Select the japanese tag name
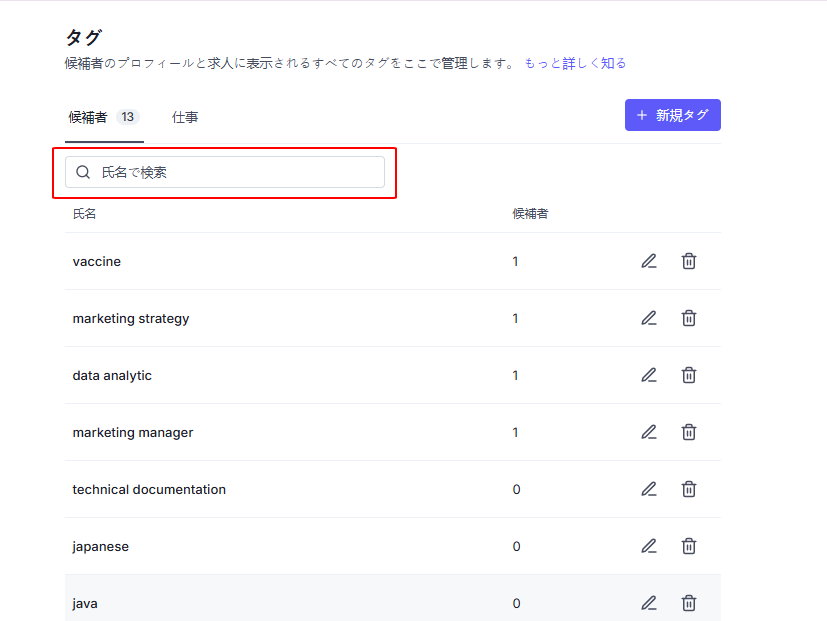827x621 pixels. [101, 547]
